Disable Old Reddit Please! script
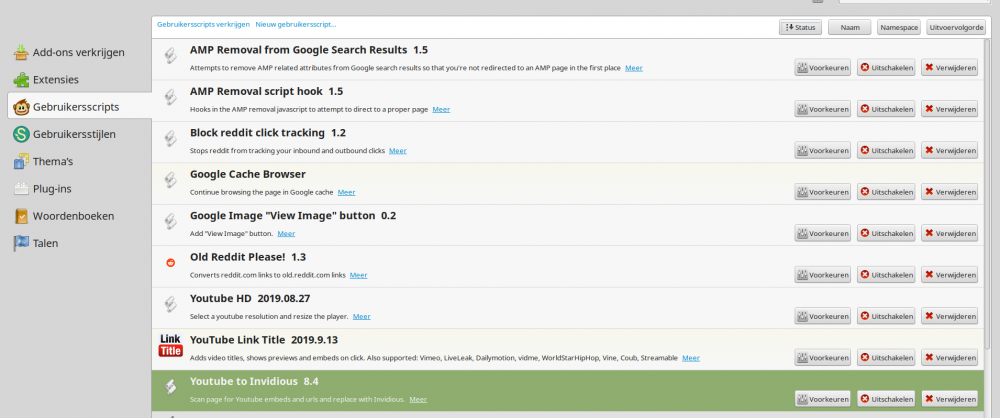1000x418 pixels. [886, 275]
